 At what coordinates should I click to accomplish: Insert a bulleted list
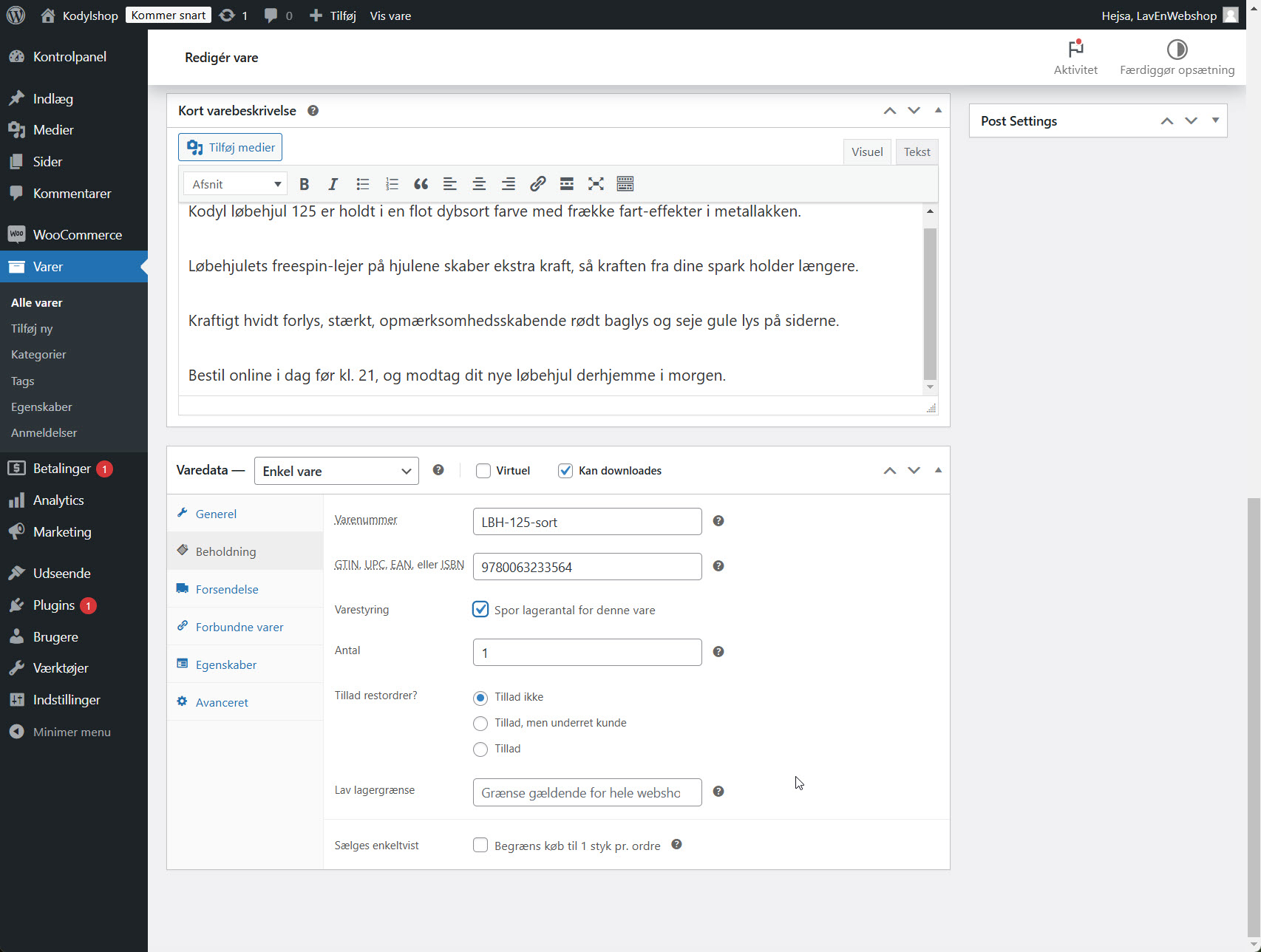(x=362, y=183)
